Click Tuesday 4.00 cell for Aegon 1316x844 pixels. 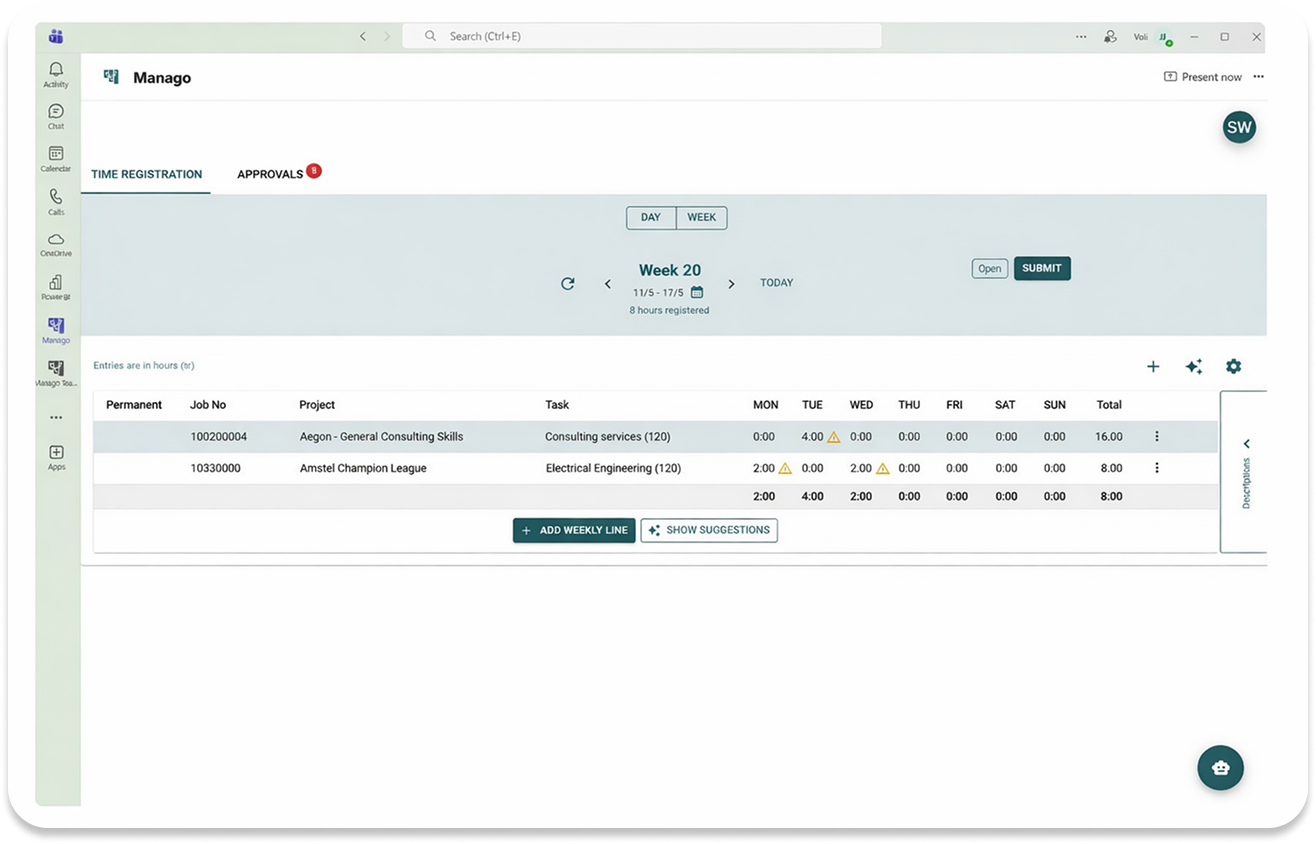(812, 437)
